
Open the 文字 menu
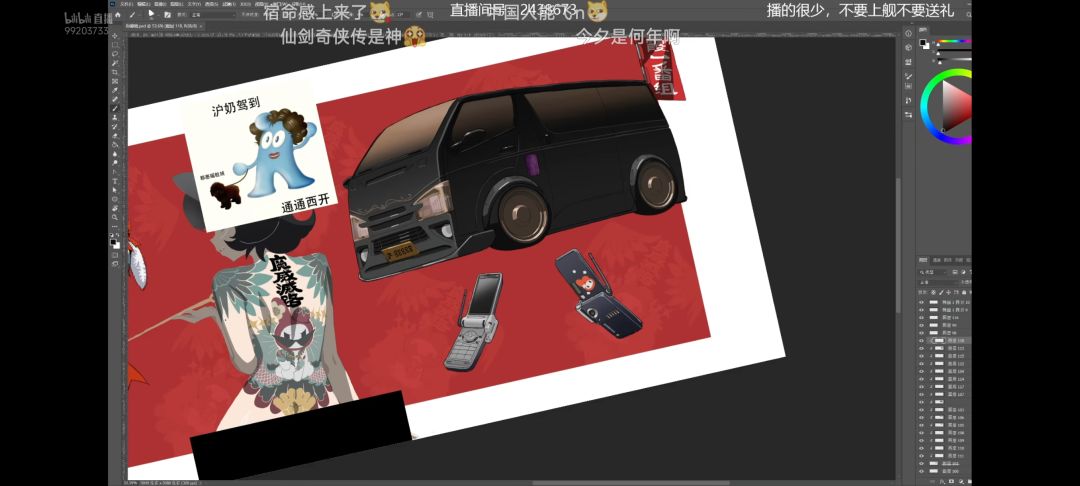[x=194, y=4]
